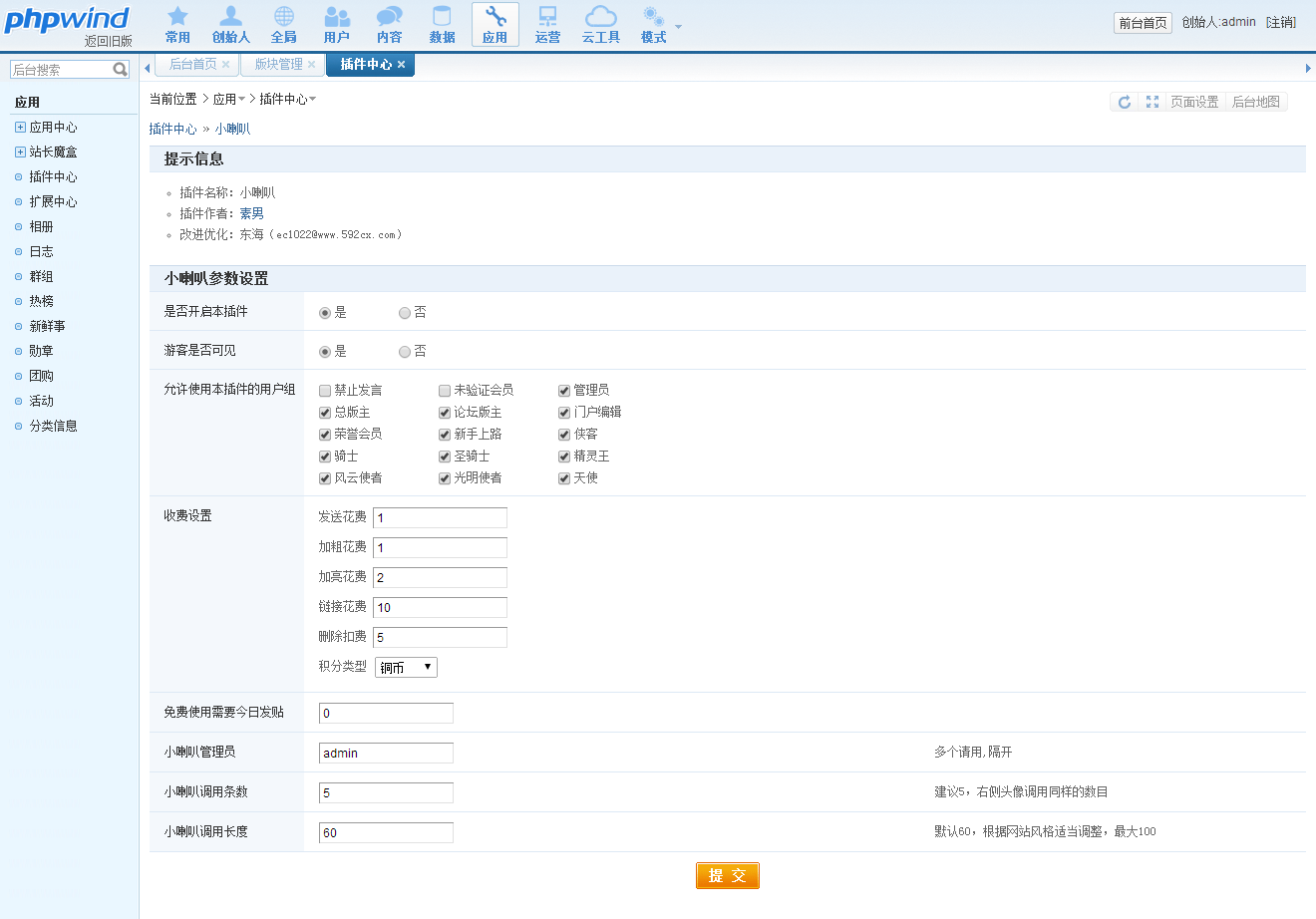Uncheck the 门户编辑 user group
Image resolution: width=1316 pixels, height=919 pixels.
(x=564, y=413)
